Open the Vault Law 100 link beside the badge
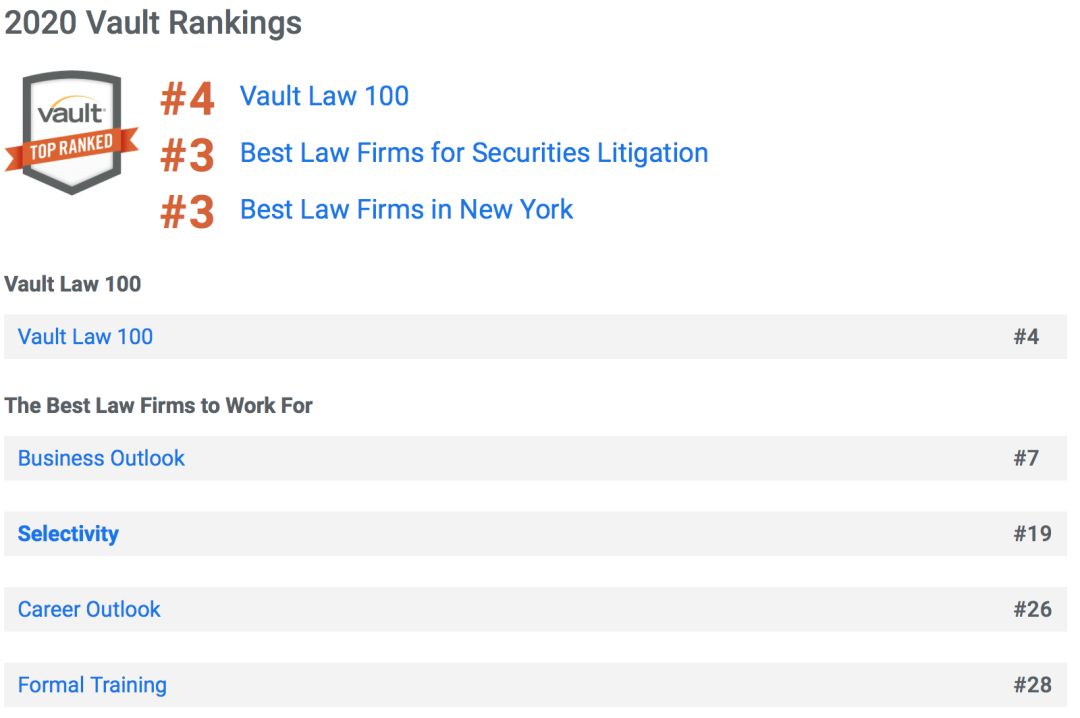The image size is (1080, 718). click(324, 96)
